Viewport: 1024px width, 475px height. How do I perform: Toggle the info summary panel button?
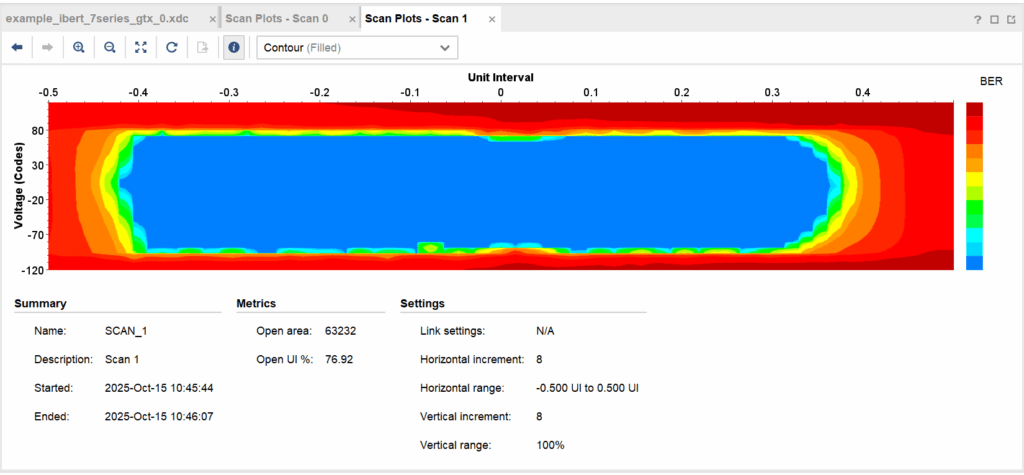point(233,47)
